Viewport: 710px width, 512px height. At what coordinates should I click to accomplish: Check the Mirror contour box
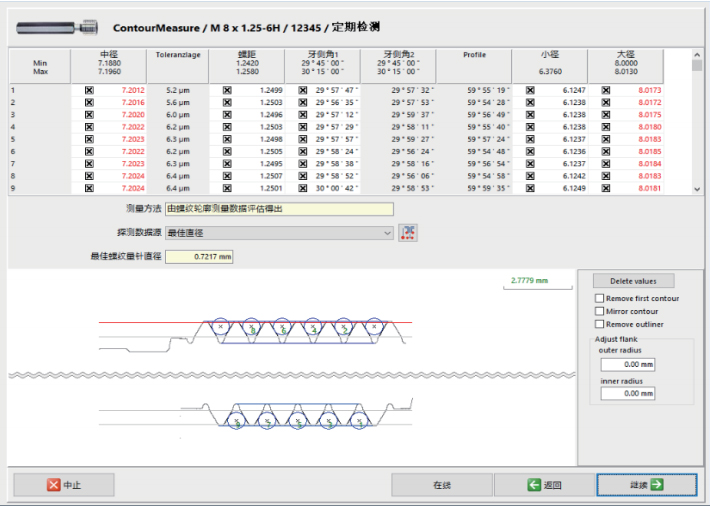tap(599, 311)
